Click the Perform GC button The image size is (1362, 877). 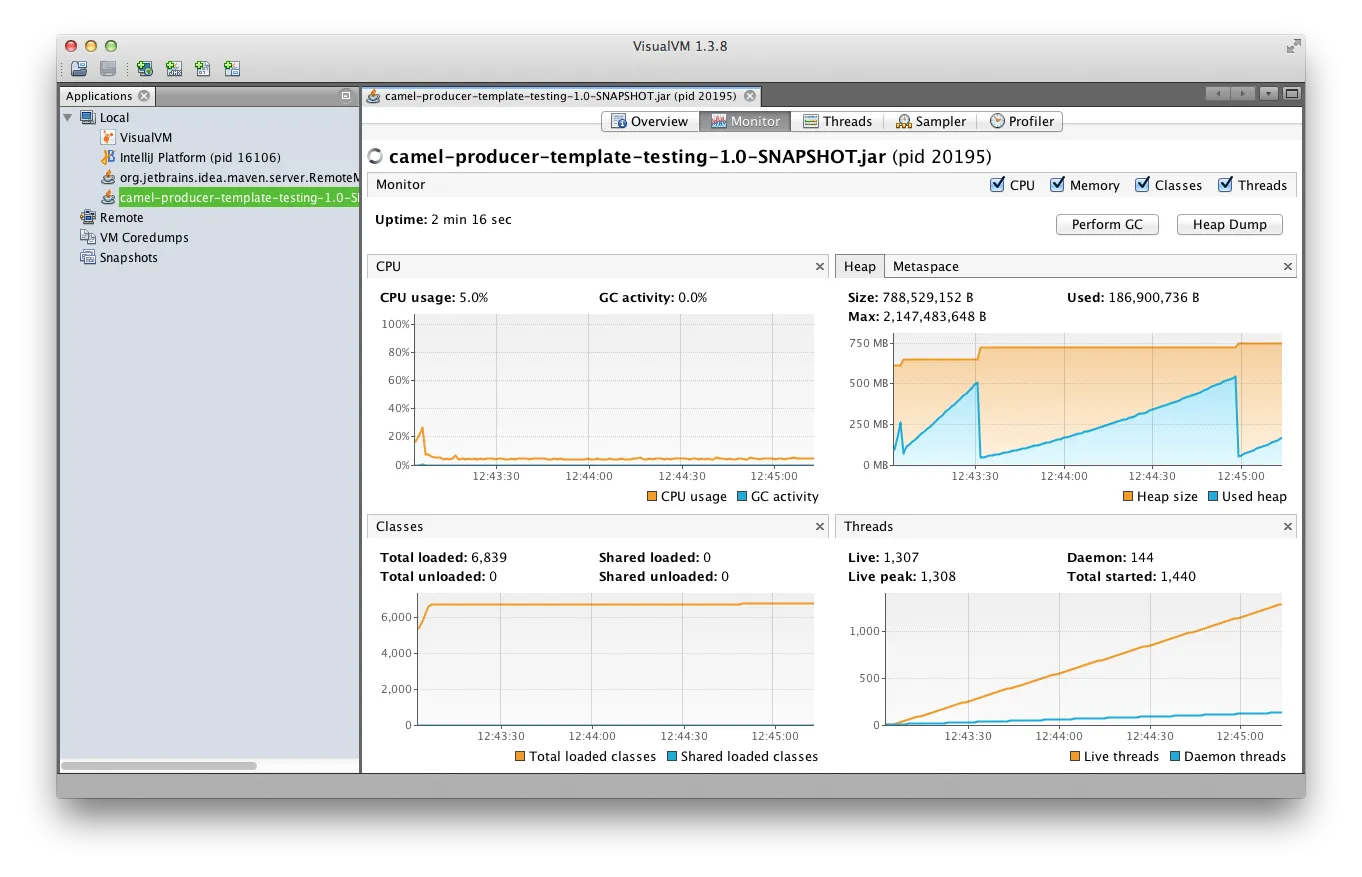(1107, 225)
